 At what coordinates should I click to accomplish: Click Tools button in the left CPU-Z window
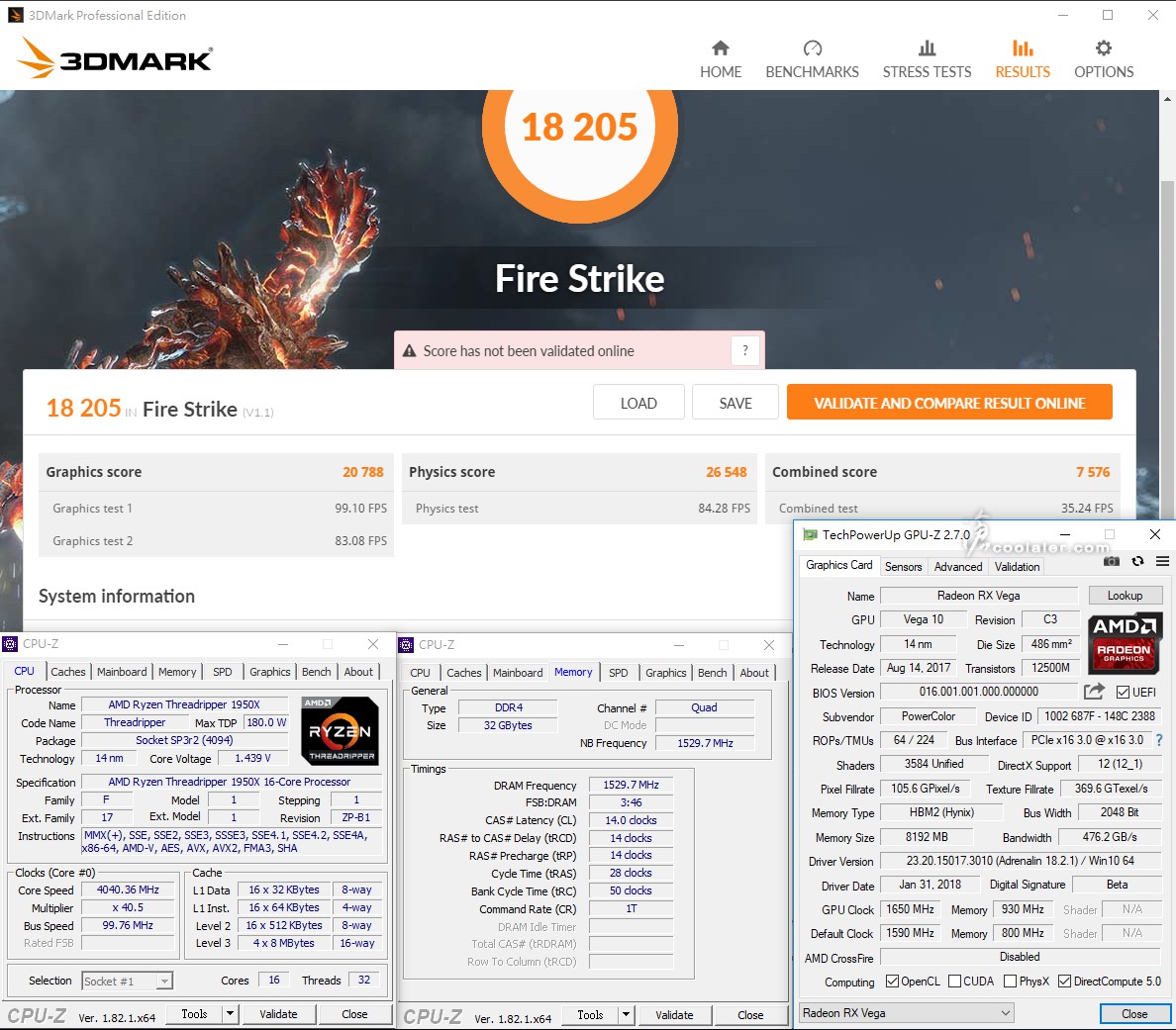[194, 1014]
